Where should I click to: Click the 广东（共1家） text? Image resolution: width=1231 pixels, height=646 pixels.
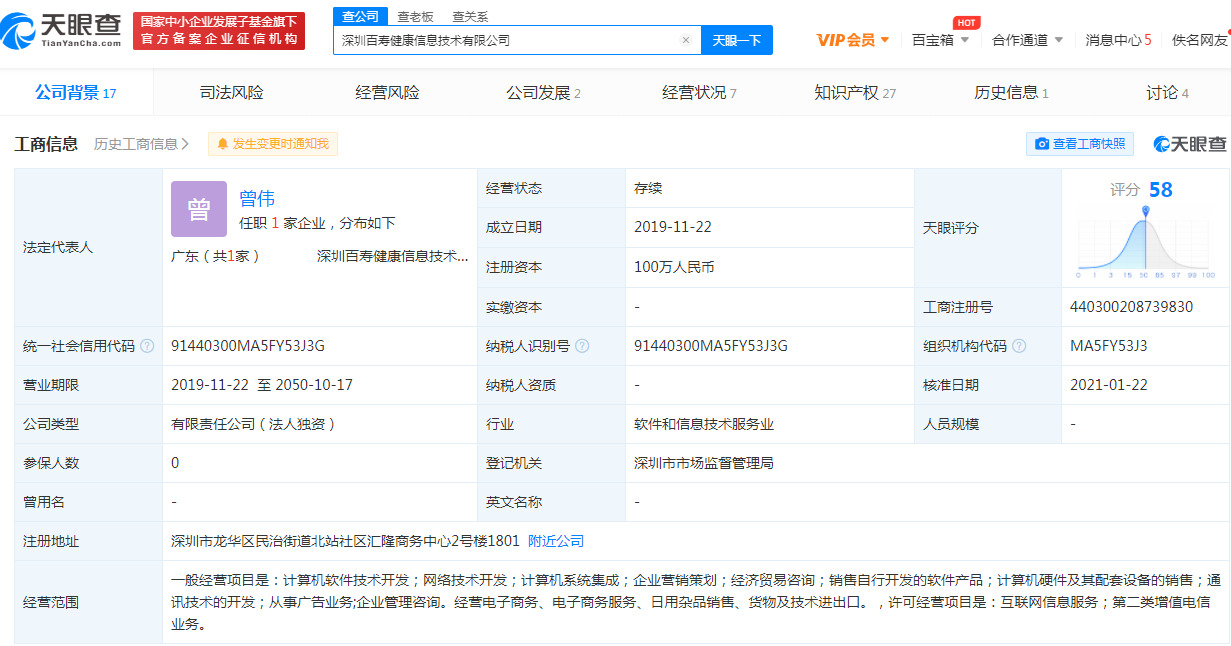(x=216, y=256)
